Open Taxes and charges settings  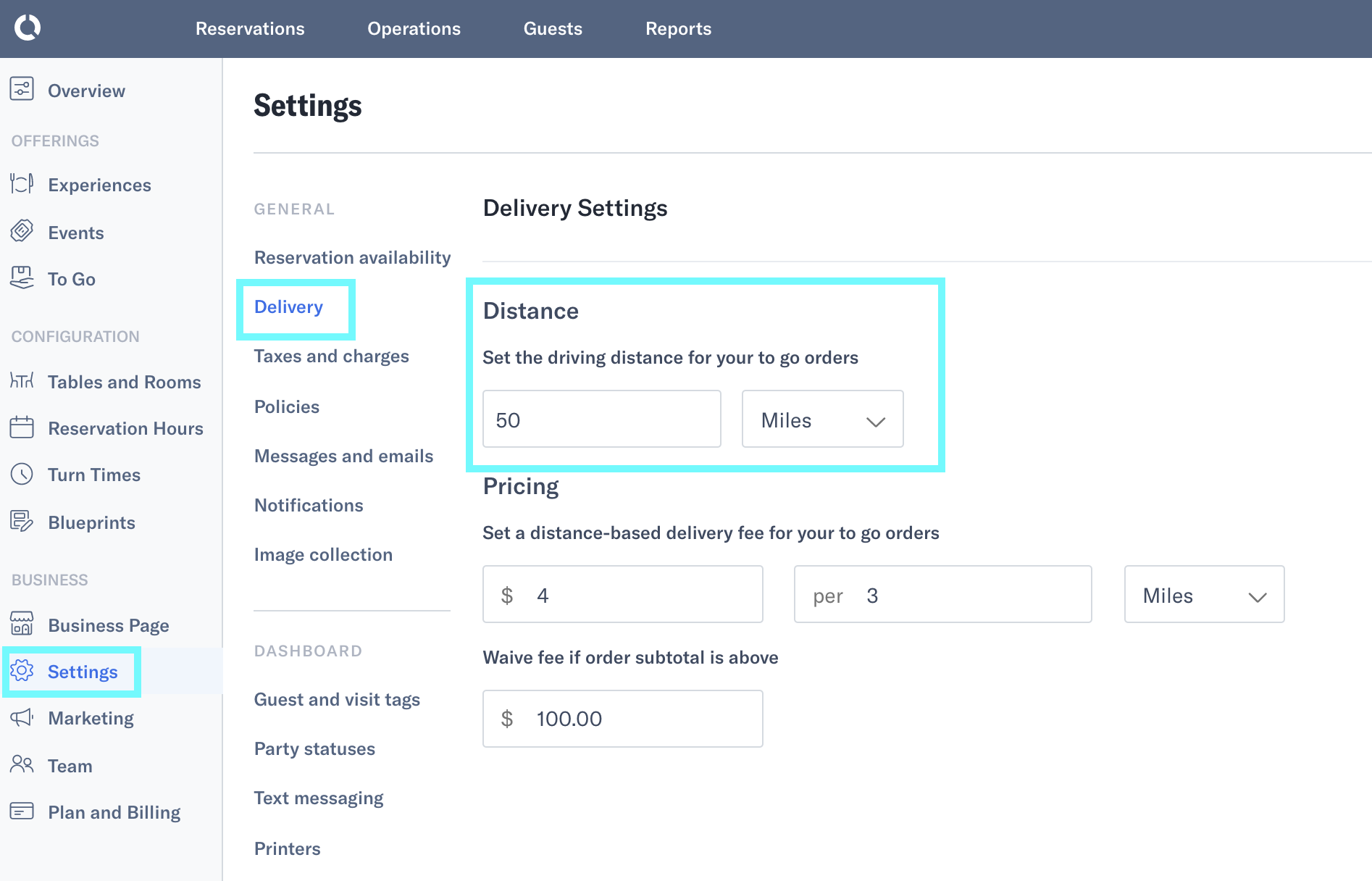[331, 356]
